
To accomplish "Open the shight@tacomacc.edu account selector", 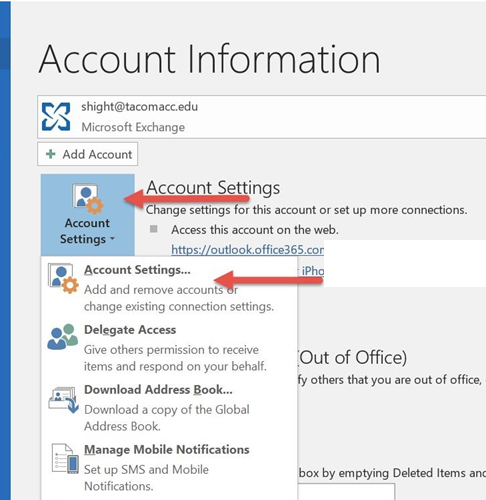I will tap(262, 117).
